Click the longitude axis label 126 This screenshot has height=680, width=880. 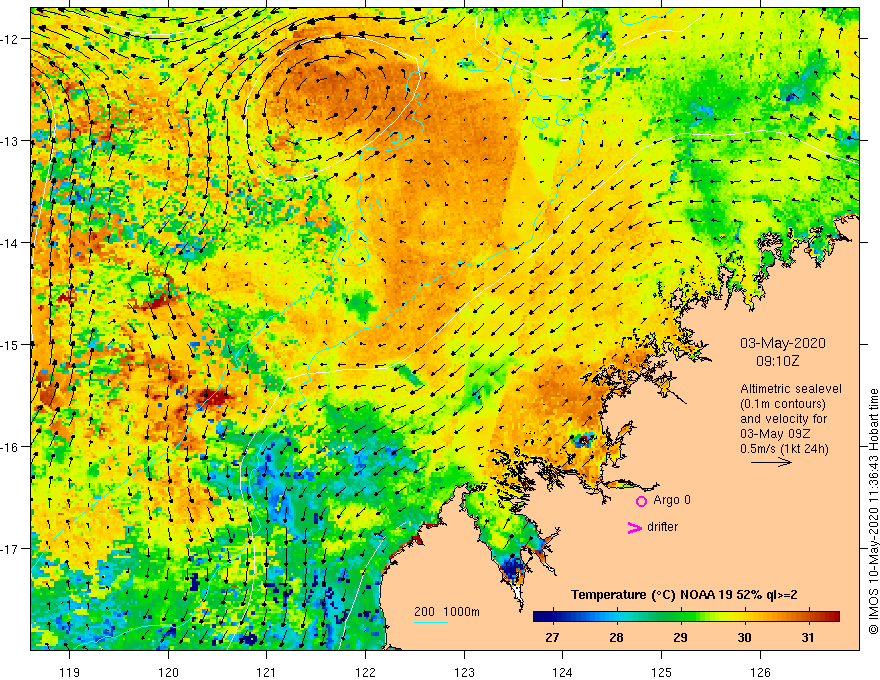(x=760, y=672)
